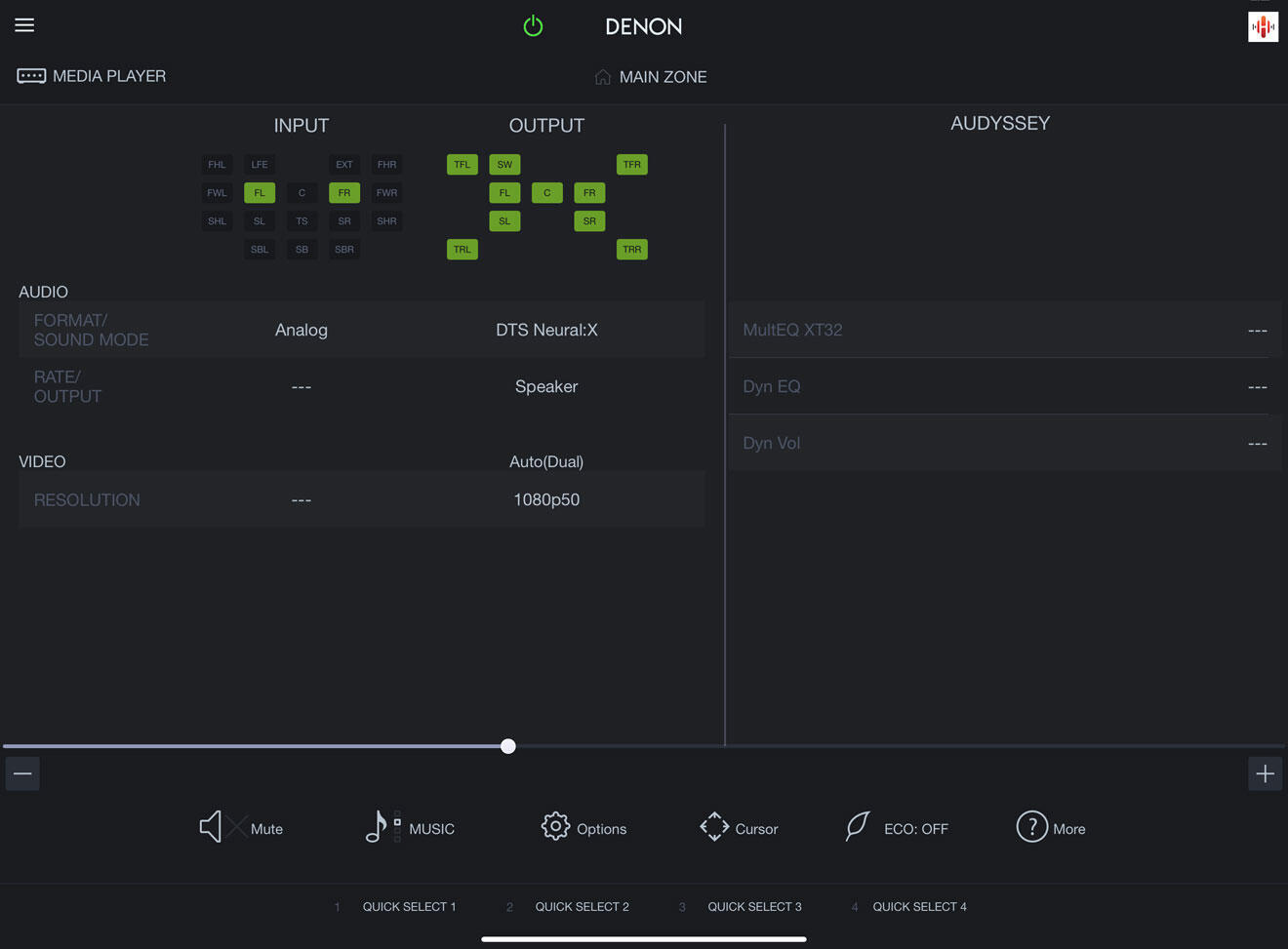1288x949 pixels.
Task: Open the Cursor control icon
Action: click(714, 826)
